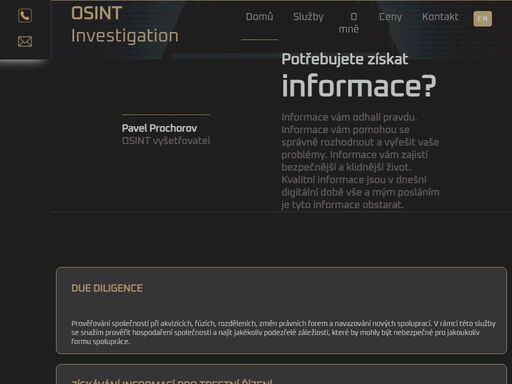This screenshot has height=384, width=512.
Task: Click the OSINT Investigation logo
Action: click(x=125, y=25)
